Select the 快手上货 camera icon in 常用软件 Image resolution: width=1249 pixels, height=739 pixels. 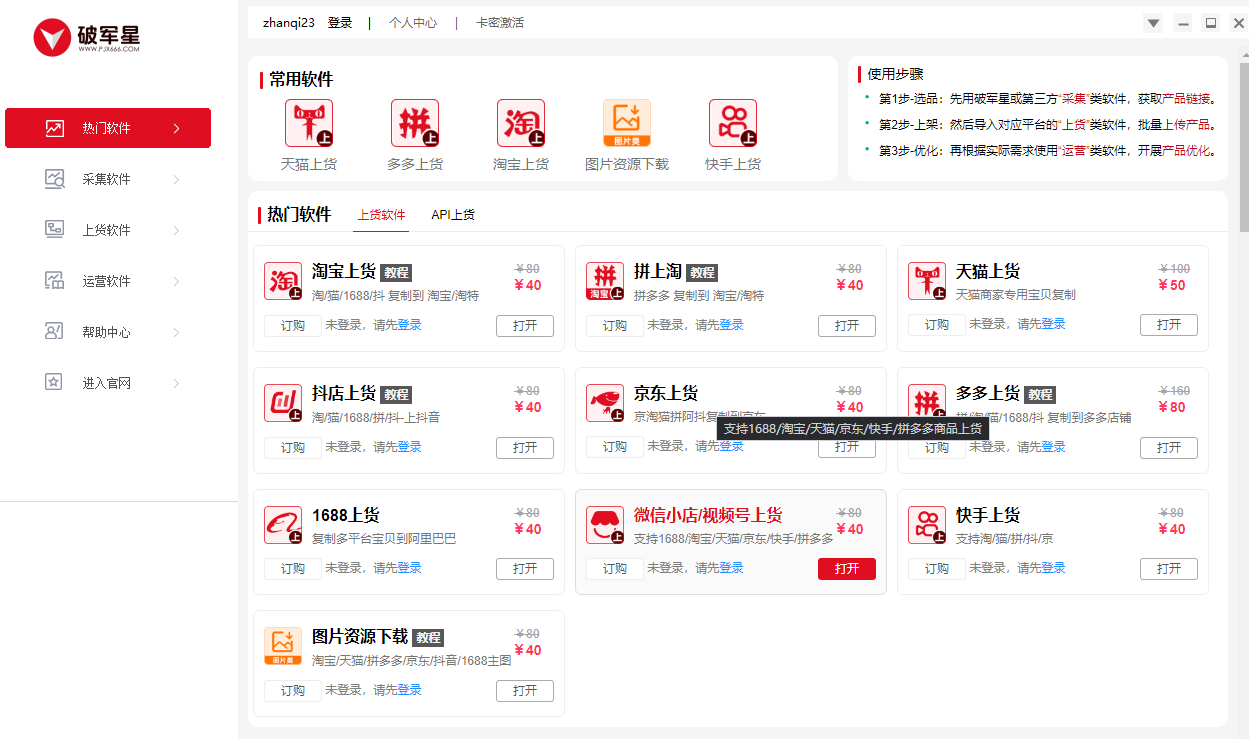tap(732, 124)
